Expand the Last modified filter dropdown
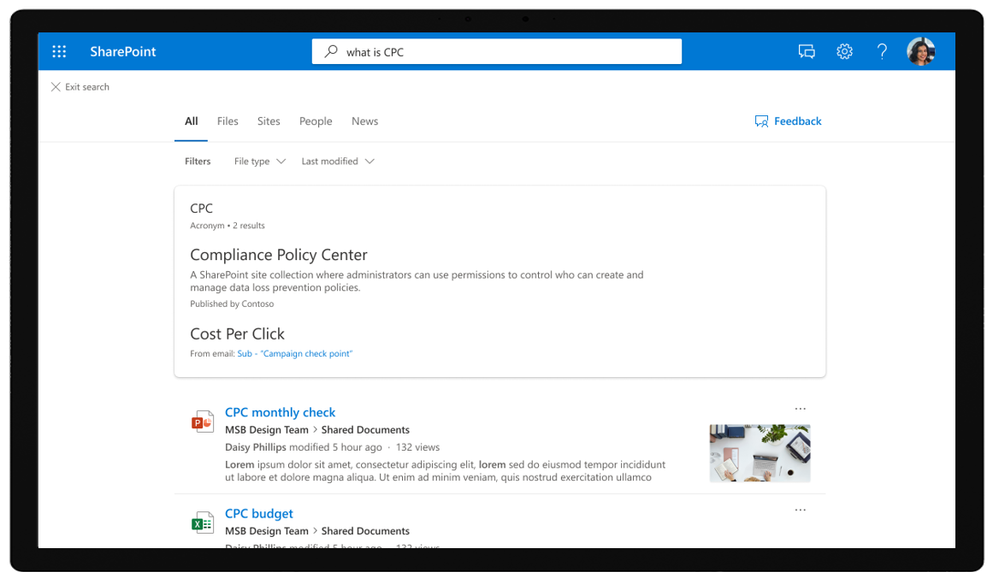The width and height of the screenshot is (999, 572). (338, 161)
